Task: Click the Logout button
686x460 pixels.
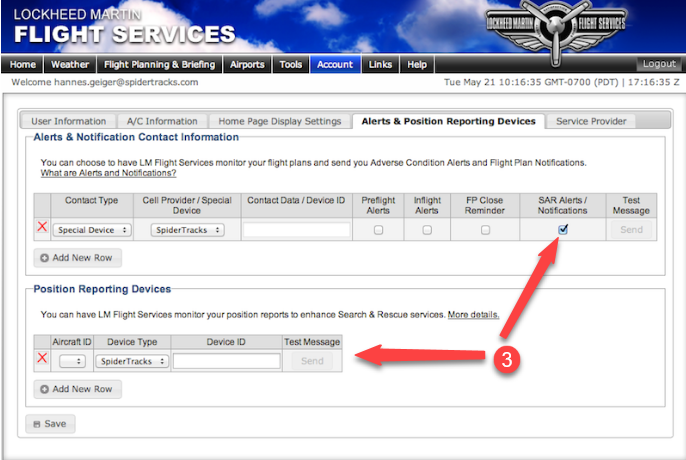Action: coord(659,64)
